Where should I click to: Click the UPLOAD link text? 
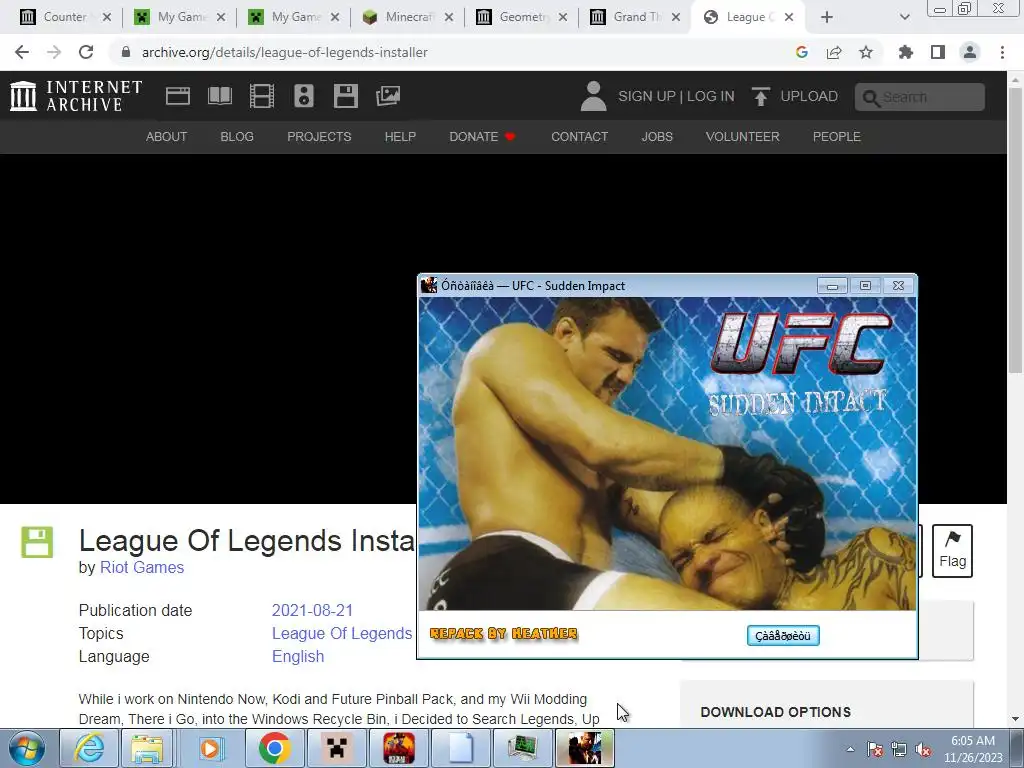(809, 96)
